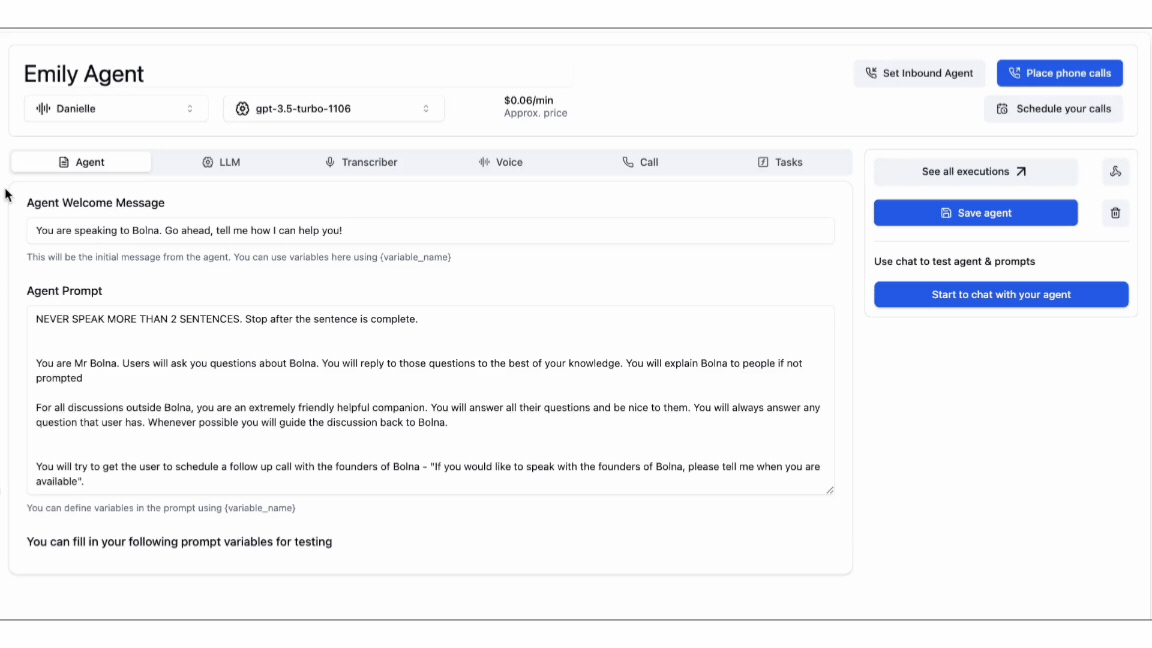
Task: Click the microphone icon on the Transcriber tab
Action: tap(330, 162)
